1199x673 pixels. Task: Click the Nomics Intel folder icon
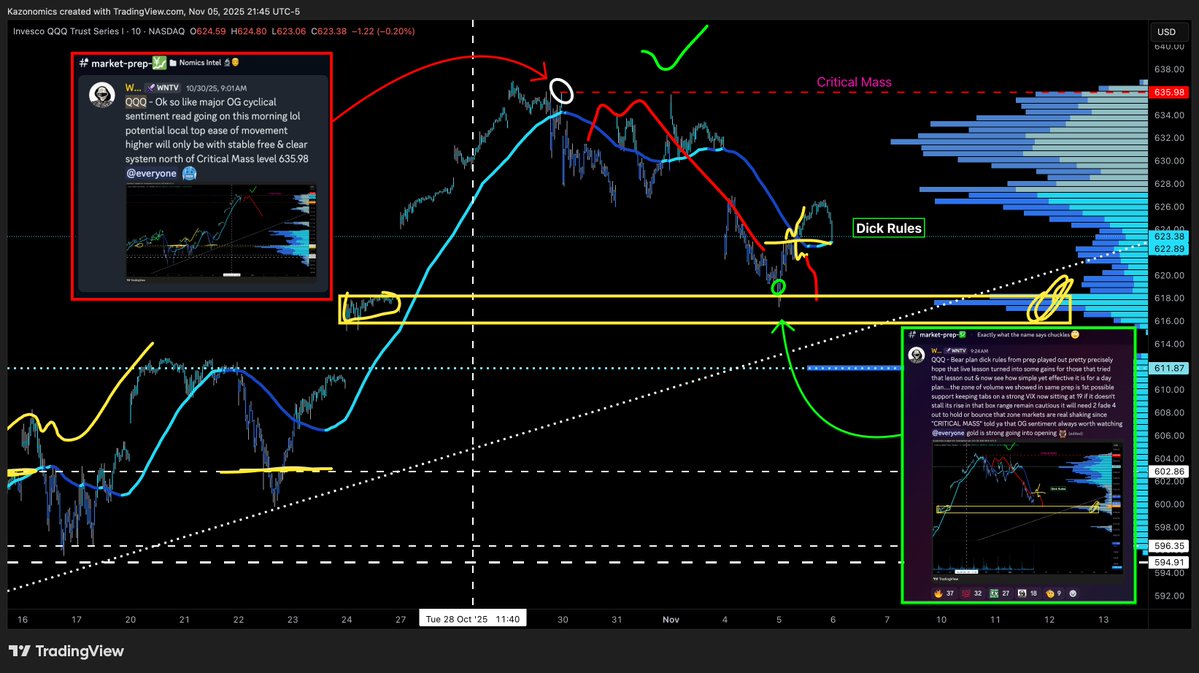coord(174,63)
